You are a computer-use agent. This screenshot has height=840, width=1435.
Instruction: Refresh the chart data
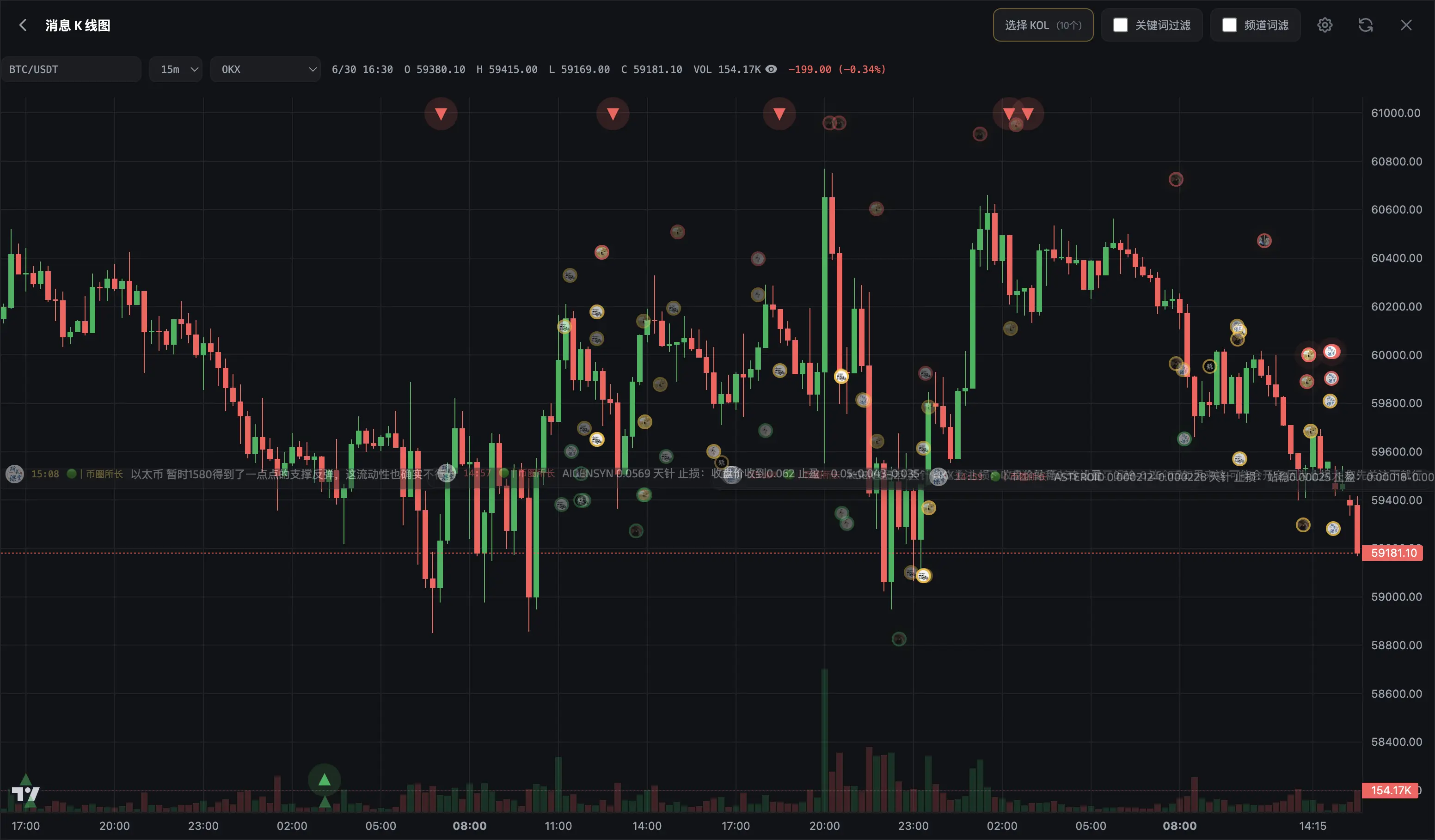pyautogui.click(x=1365, y=25)
